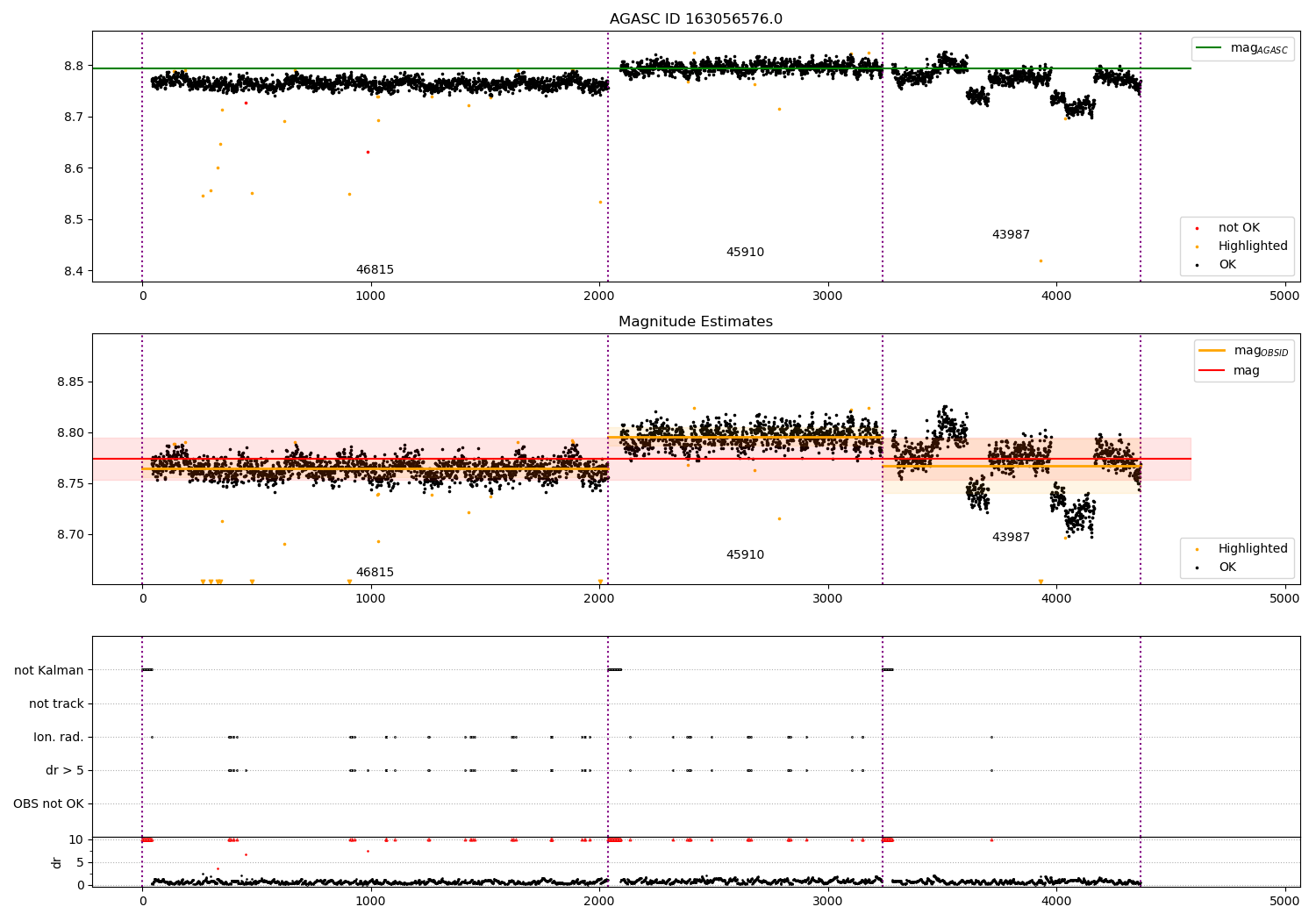
Task: Click obsid label 45910 in Magnitude Estimates plot
Action: [x=745, y=555]
